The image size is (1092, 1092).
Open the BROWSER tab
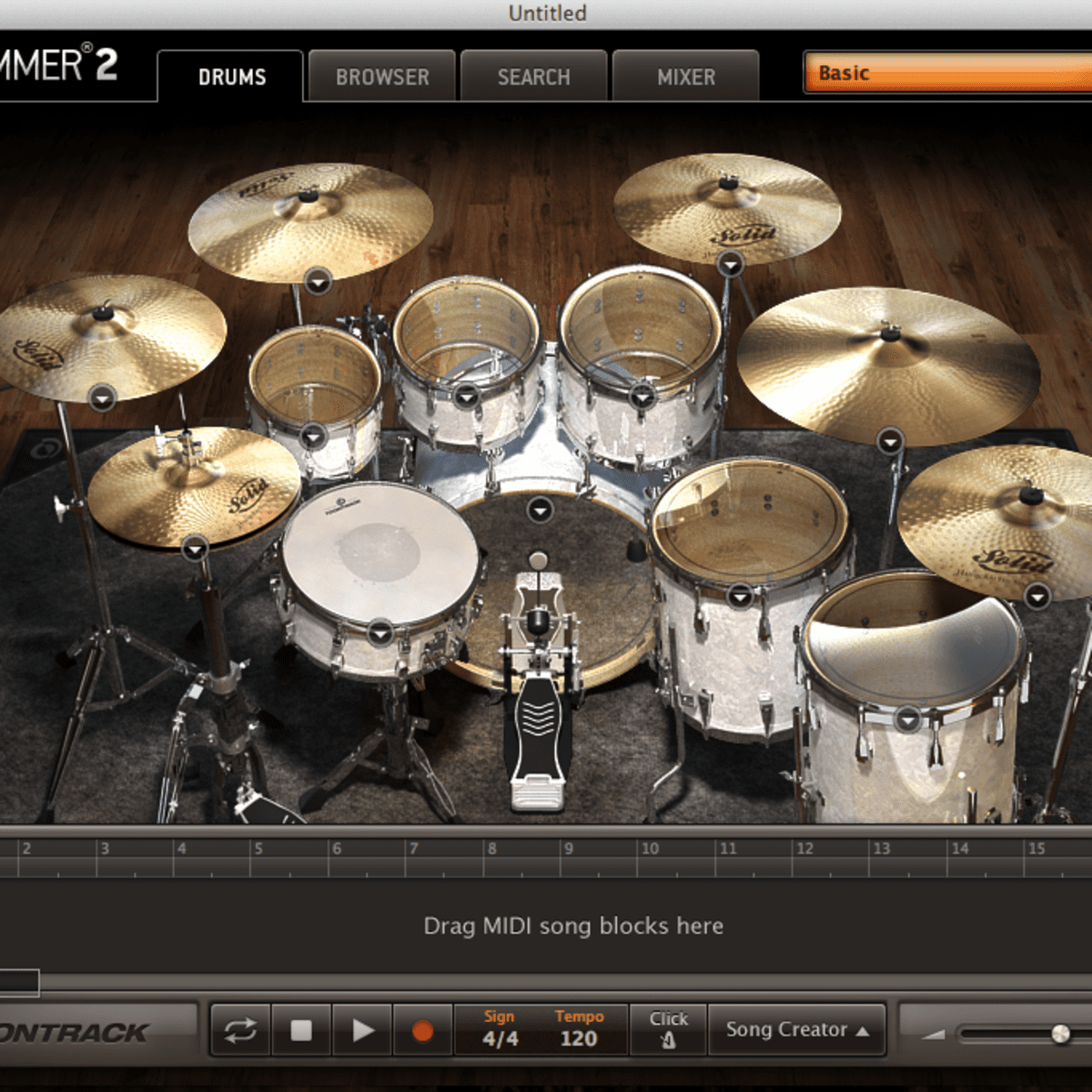pyautogui.click(x=382, y=76)
